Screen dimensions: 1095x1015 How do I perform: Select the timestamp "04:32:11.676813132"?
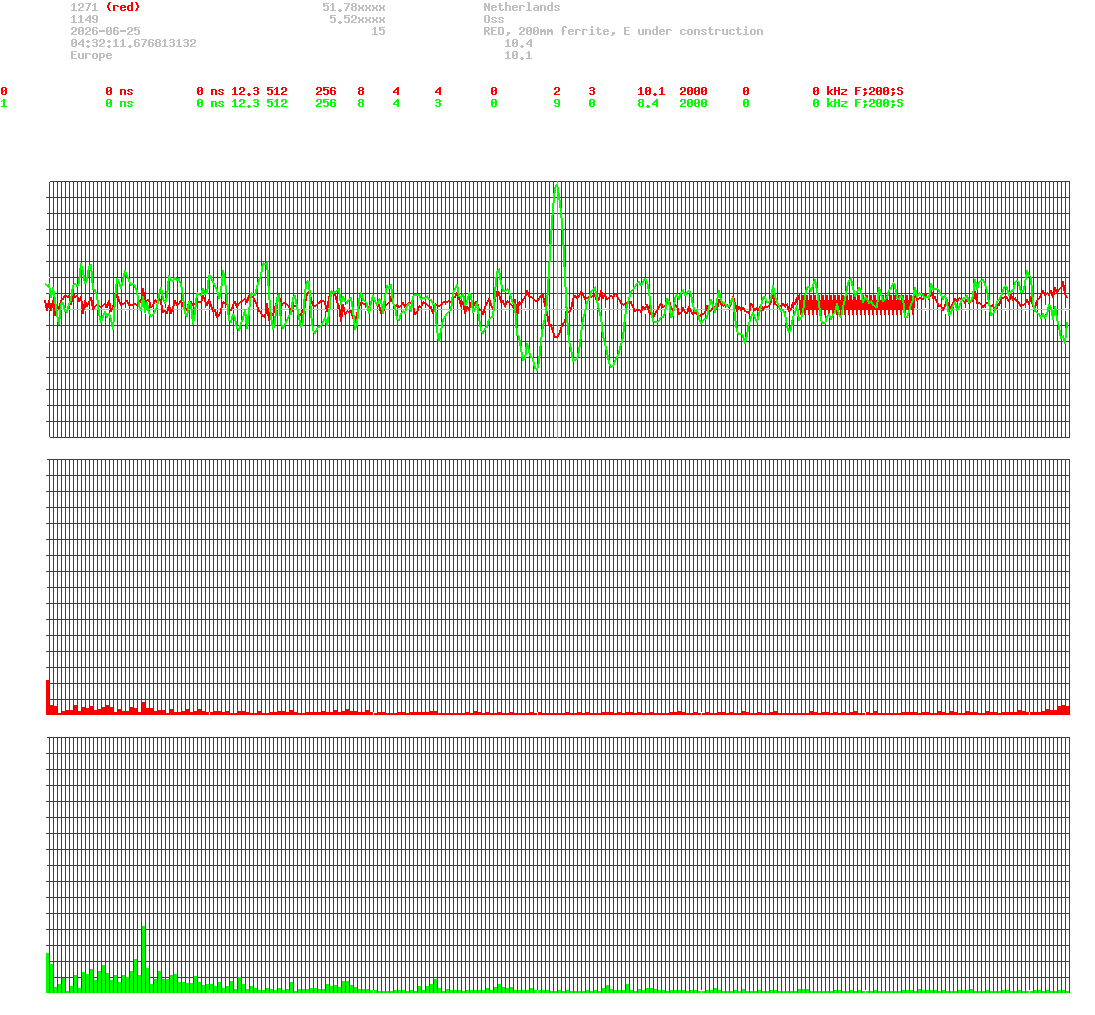coord(133,43)
